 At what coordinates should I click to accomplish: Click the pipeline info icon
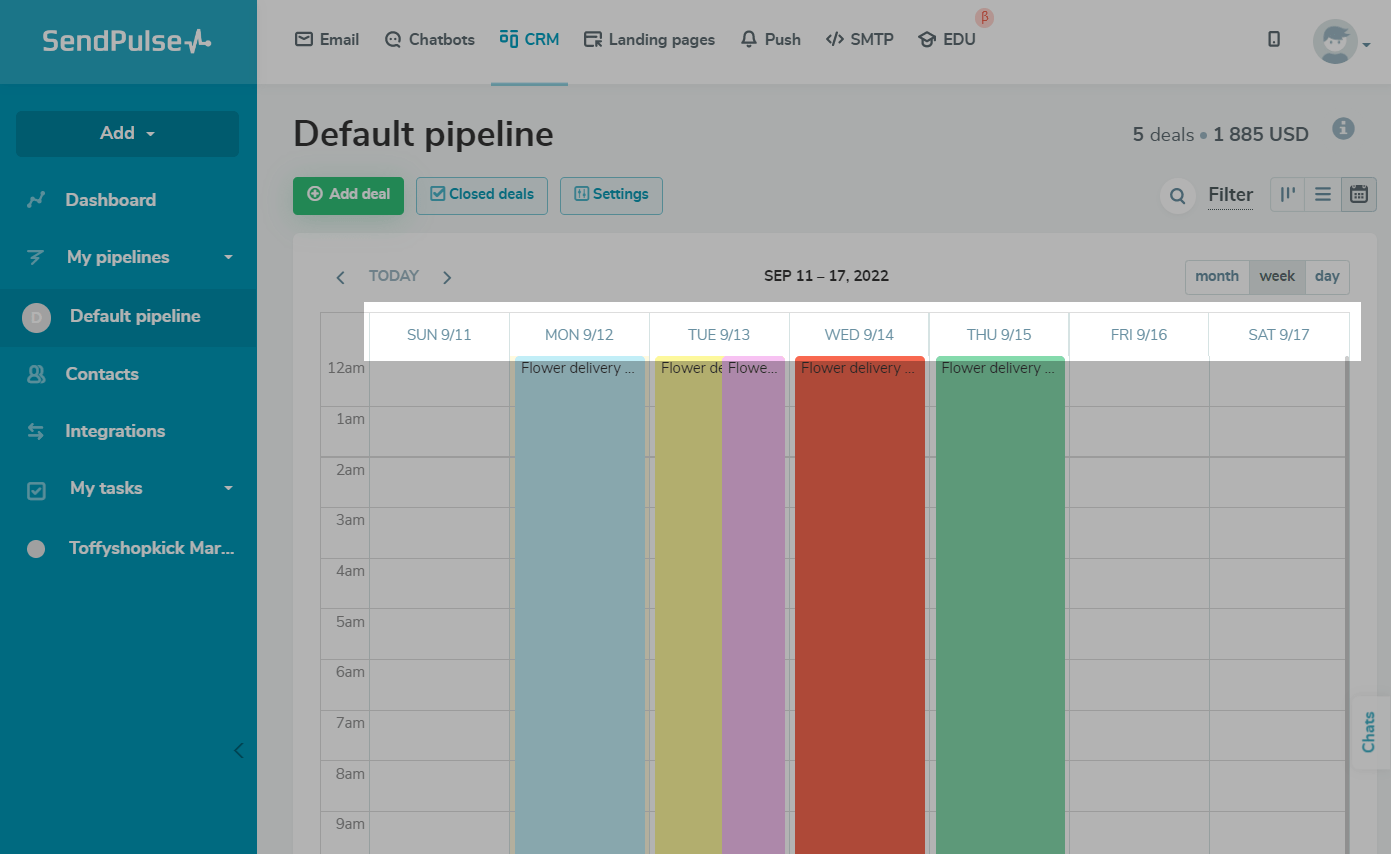point(1344,129)
